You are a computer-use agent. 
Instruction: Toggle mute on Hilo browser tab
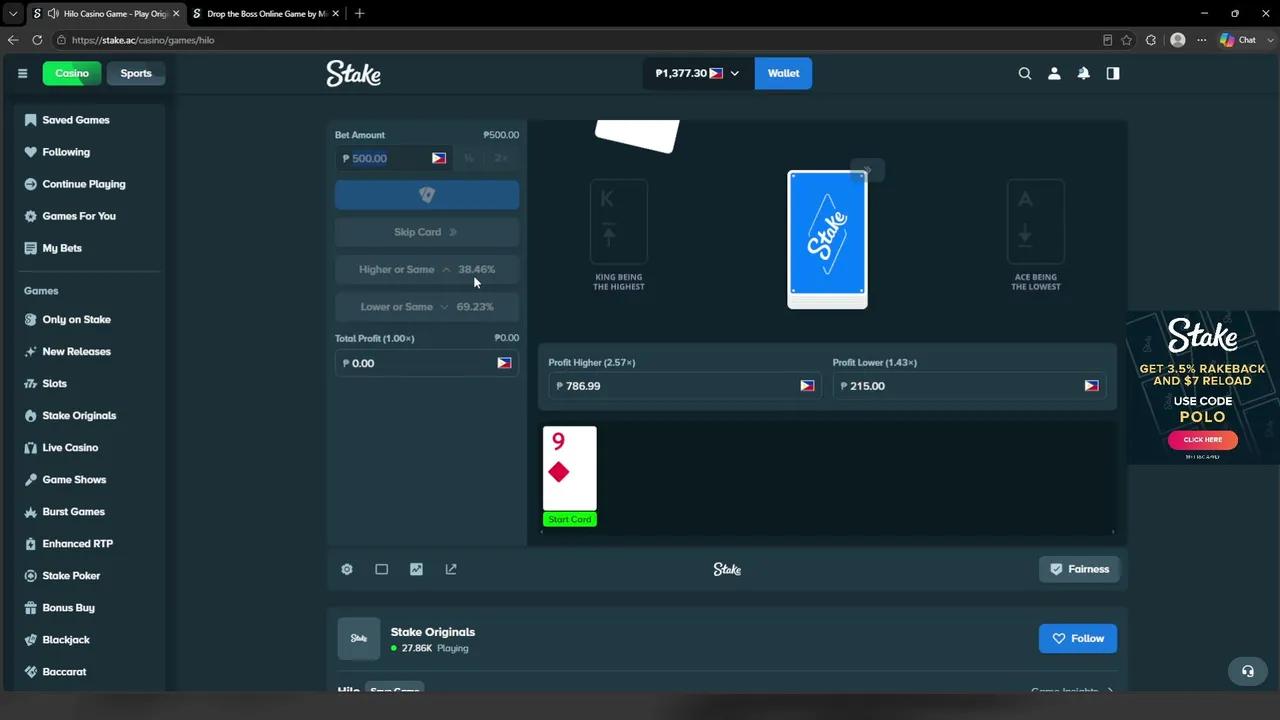[x=52, y=13]
